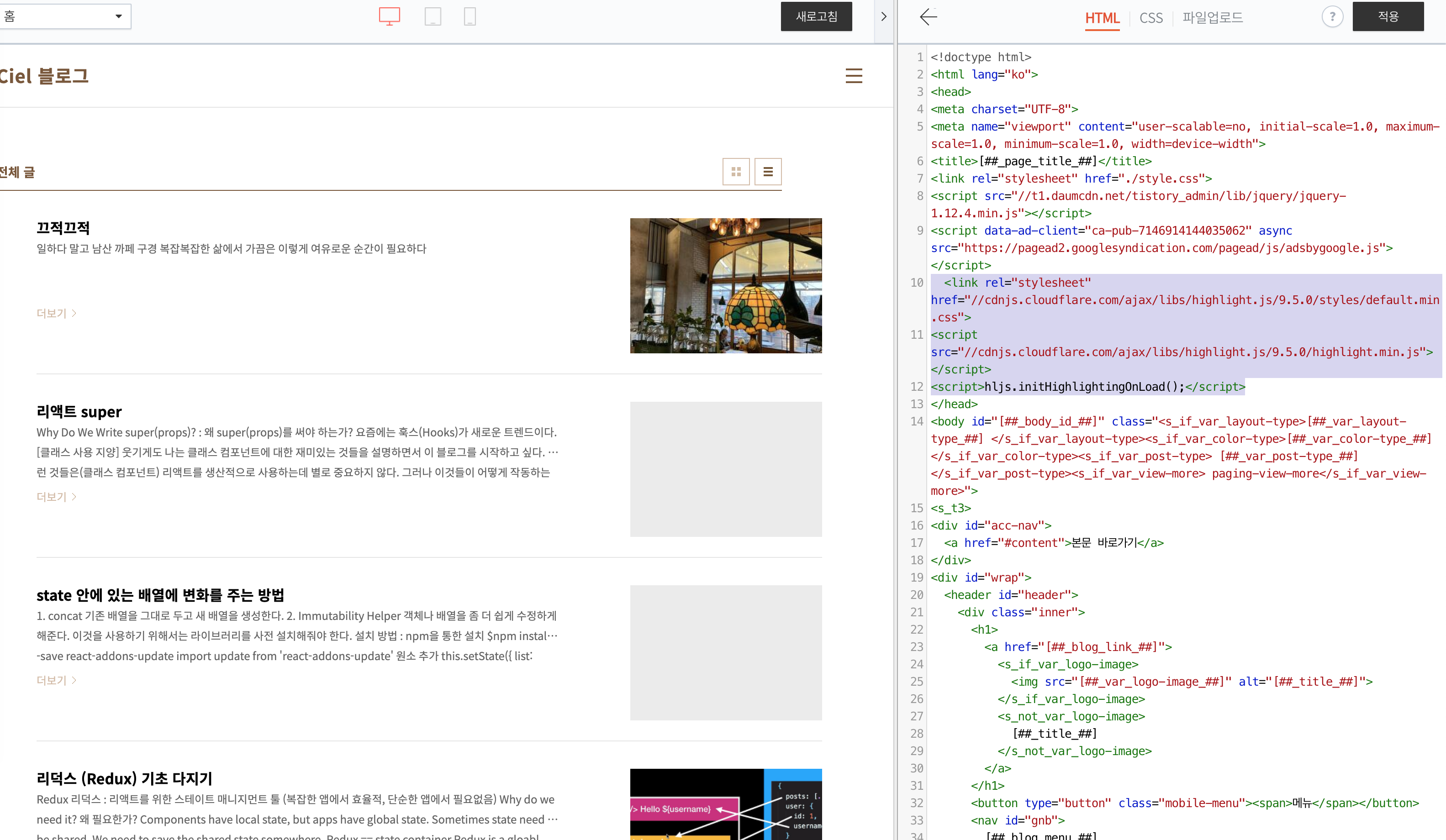
Task: Open the post titled 리액트 super
Action: click(79, 412)
